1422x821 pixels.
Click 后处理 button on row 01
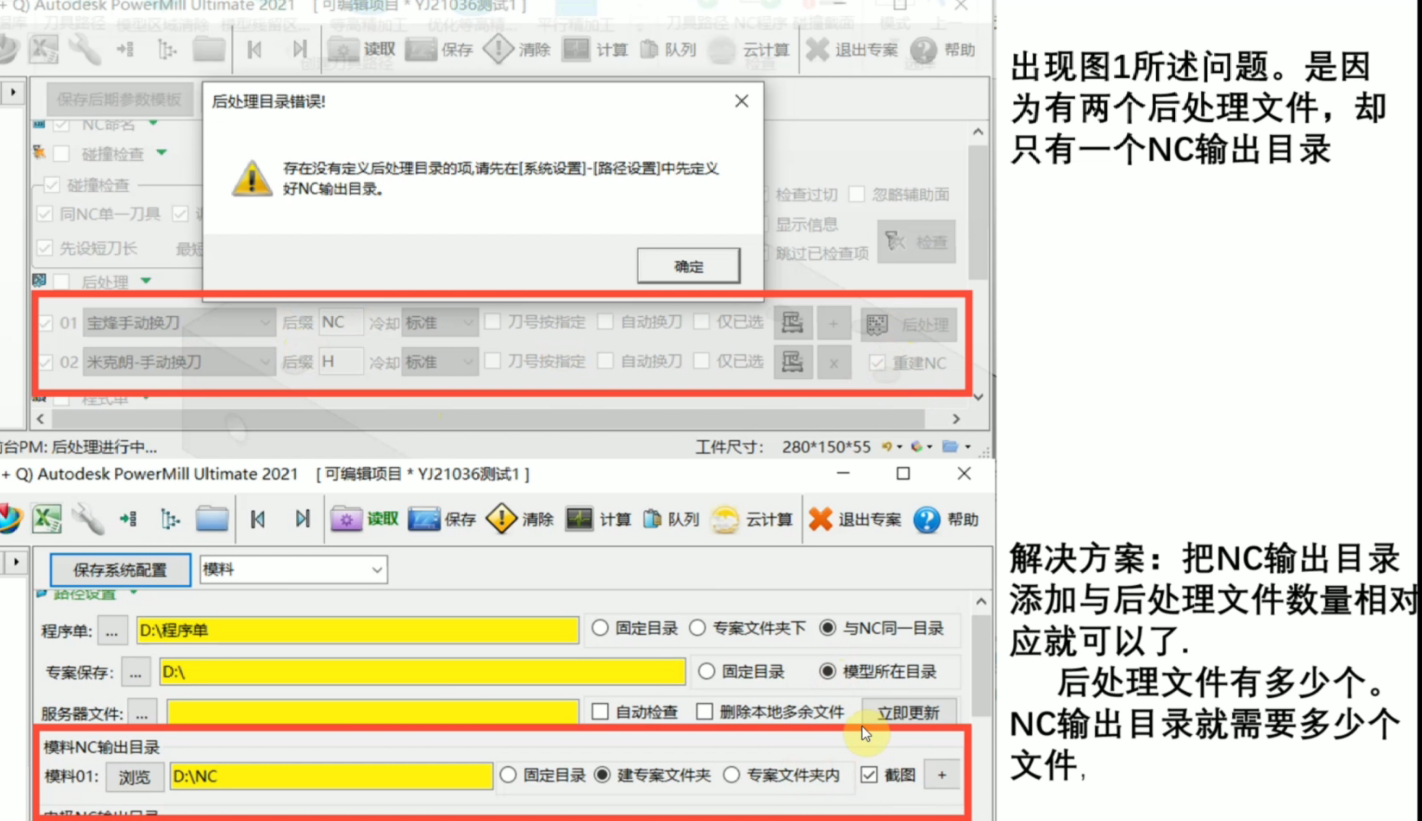tap(907, 324)
